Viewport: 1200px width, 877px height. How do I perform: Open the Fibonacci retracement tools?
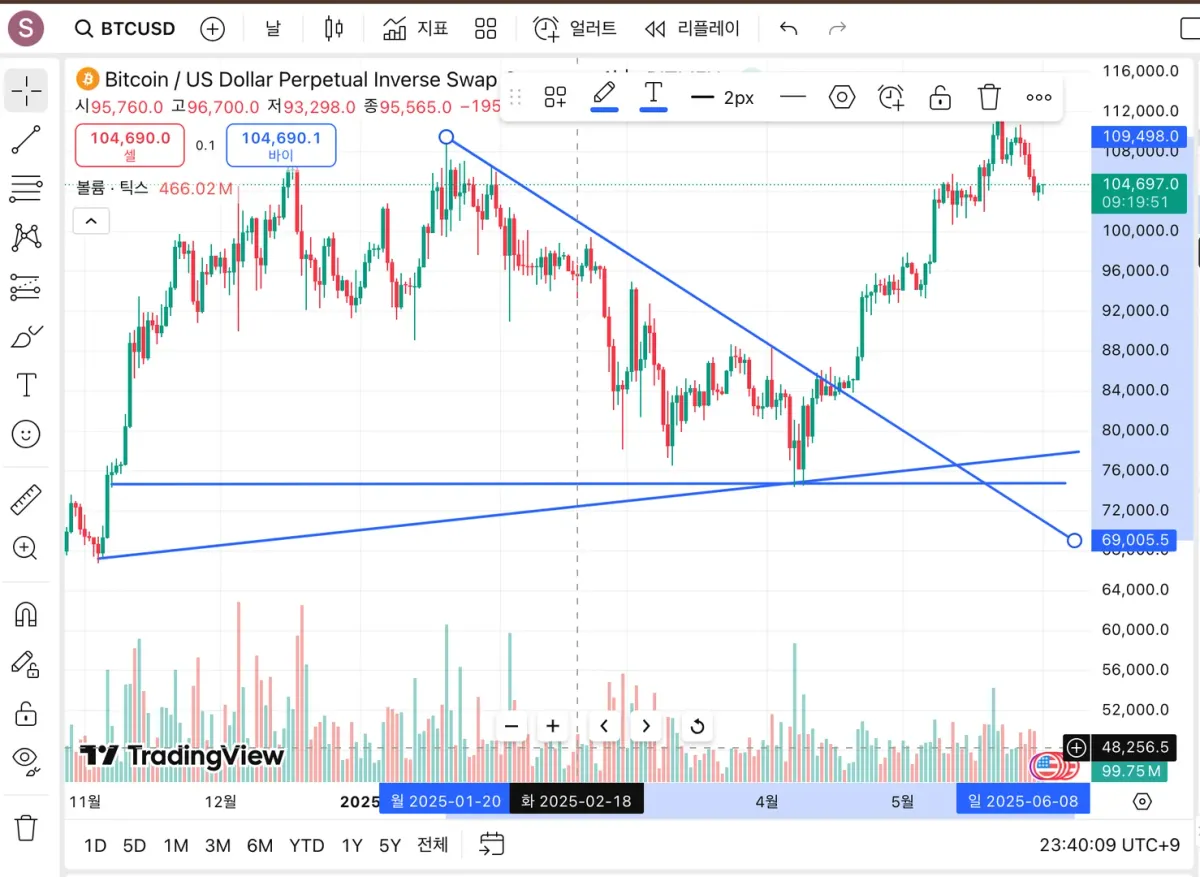pyautogui.click(x=26, y=188)
